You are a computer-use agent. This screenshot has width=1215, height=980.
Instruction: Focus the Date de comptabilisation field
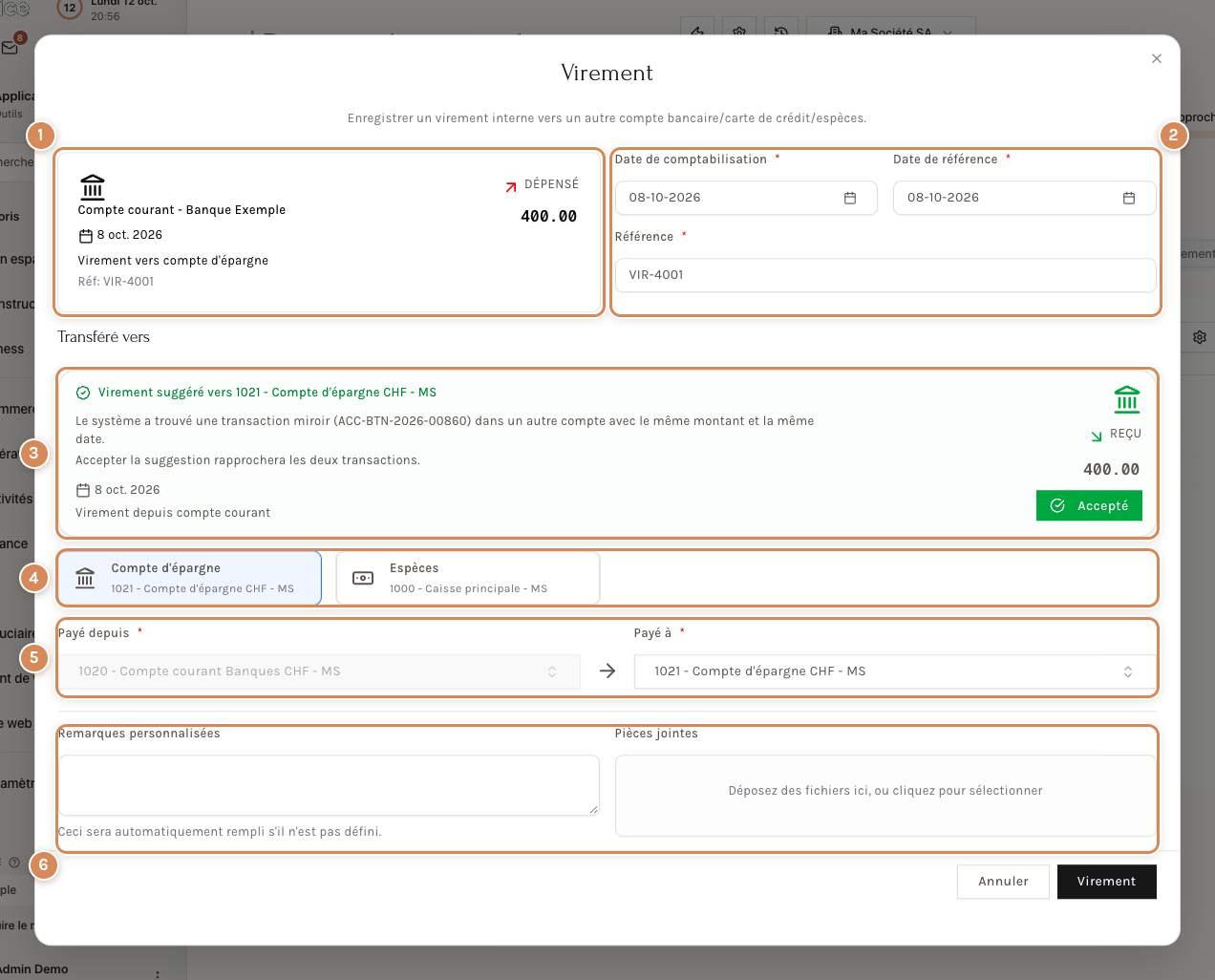tap(746, 198)
